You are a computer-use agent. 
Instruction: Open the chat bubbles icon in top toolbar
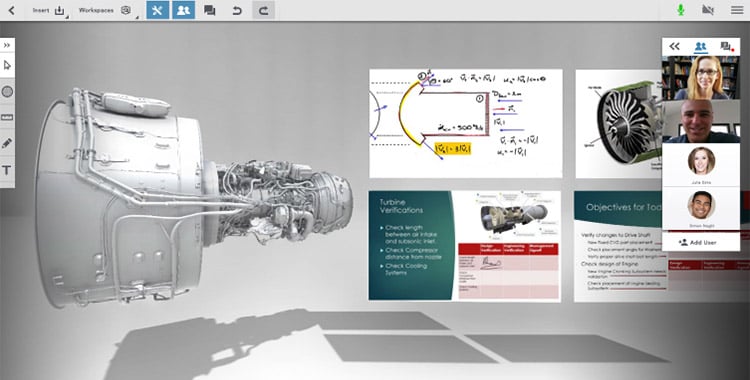[210, 10]
